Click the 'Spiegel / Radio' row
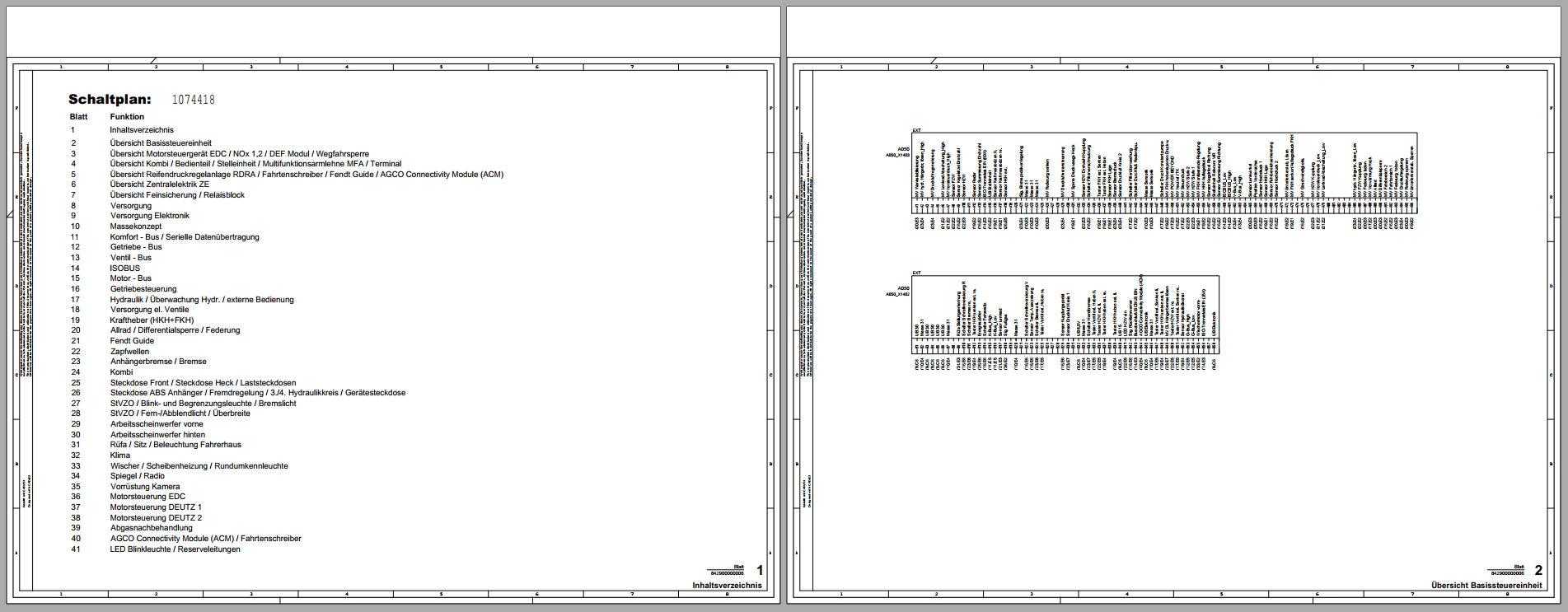This screenshot has width=1568, height=612. pos(138,476)
